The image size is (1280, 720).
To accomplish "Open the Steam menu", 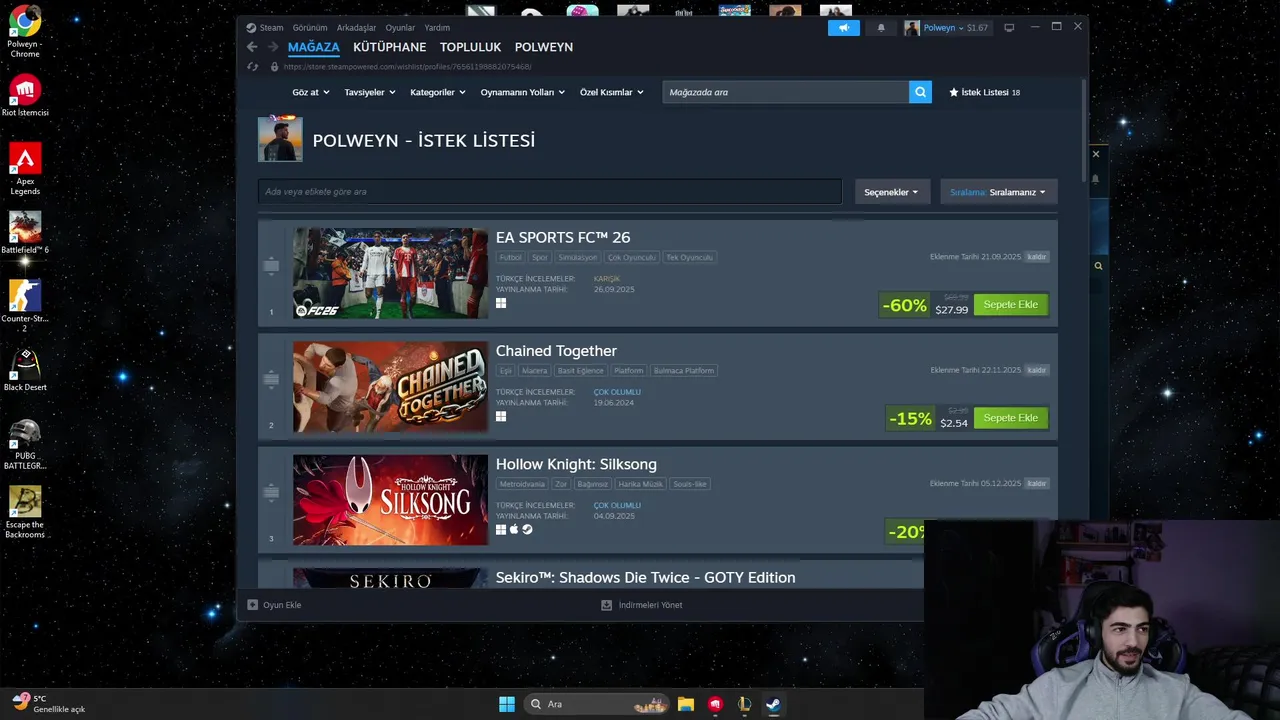I will click(265, 28).
